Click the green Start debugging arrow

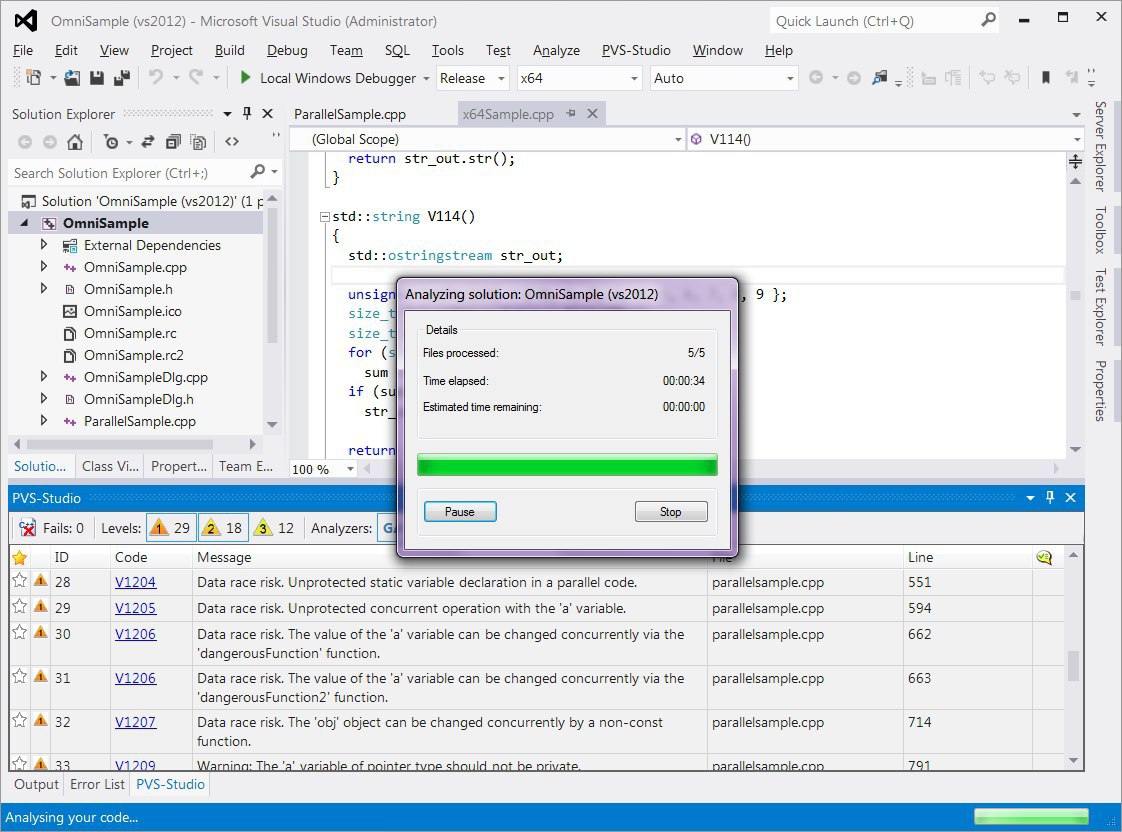click(x=245, y=78)
